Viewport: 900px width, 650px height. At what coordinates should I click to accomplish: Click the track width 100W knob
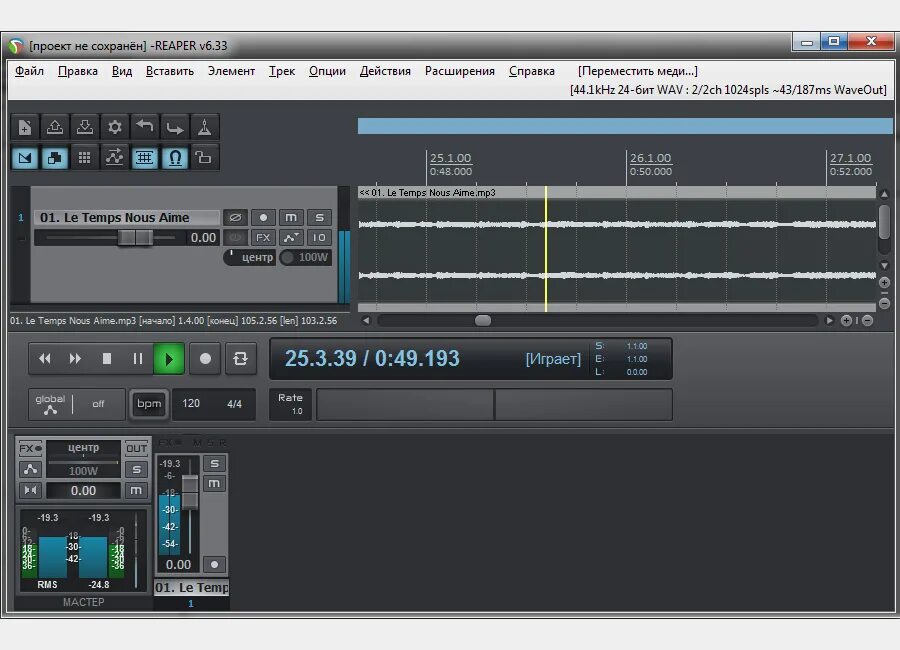tap(305, 257)
